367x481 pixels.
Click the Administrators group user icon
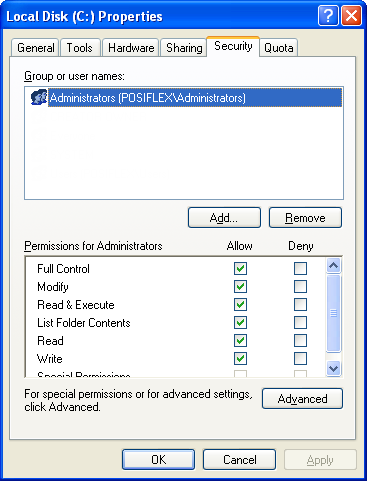39,97
